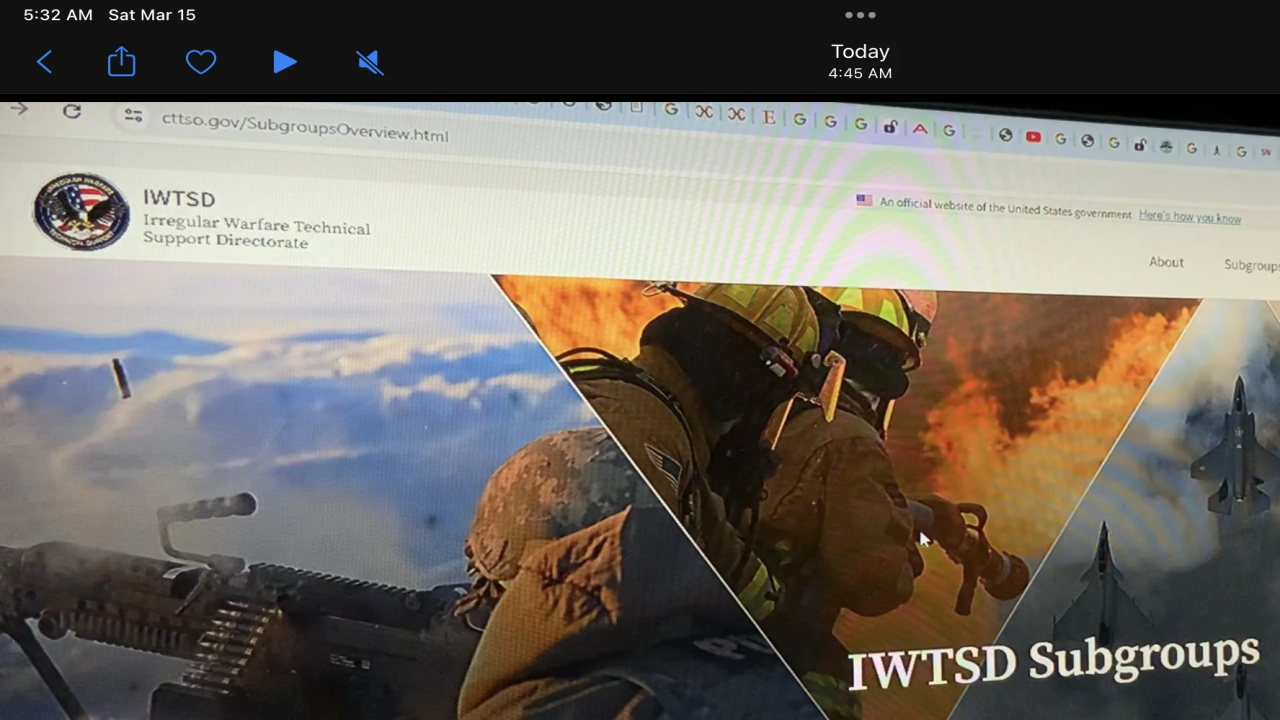Unmute using the crossed speaker icon
Image resolution: width=1280 pixels, height=720 pixels.
point(369,63)
